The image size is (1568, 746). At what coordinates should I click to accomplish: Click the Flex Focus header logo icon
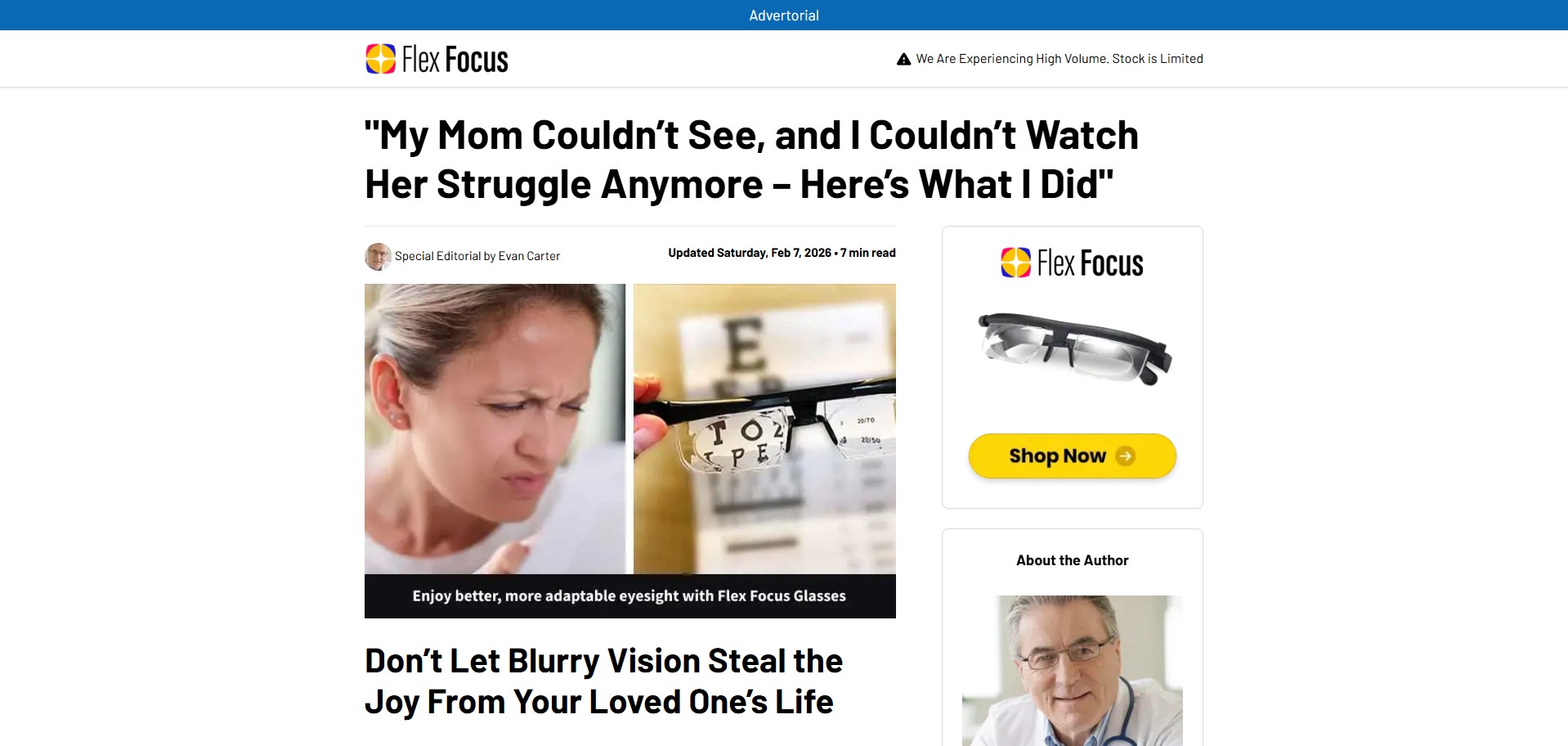(x=380, y=59)
